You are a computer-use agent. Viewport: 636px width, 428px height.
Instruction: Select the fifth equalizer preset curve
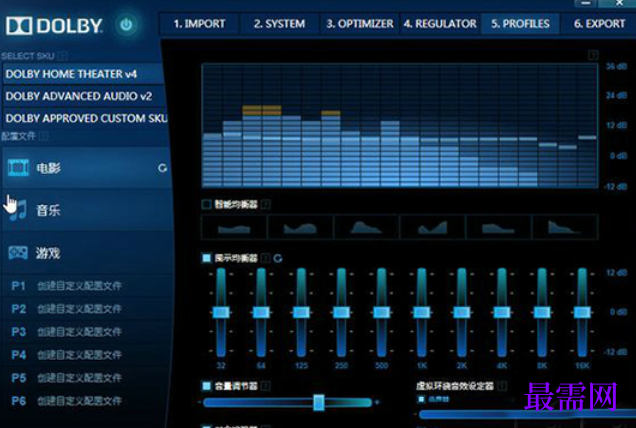point(498,227)
